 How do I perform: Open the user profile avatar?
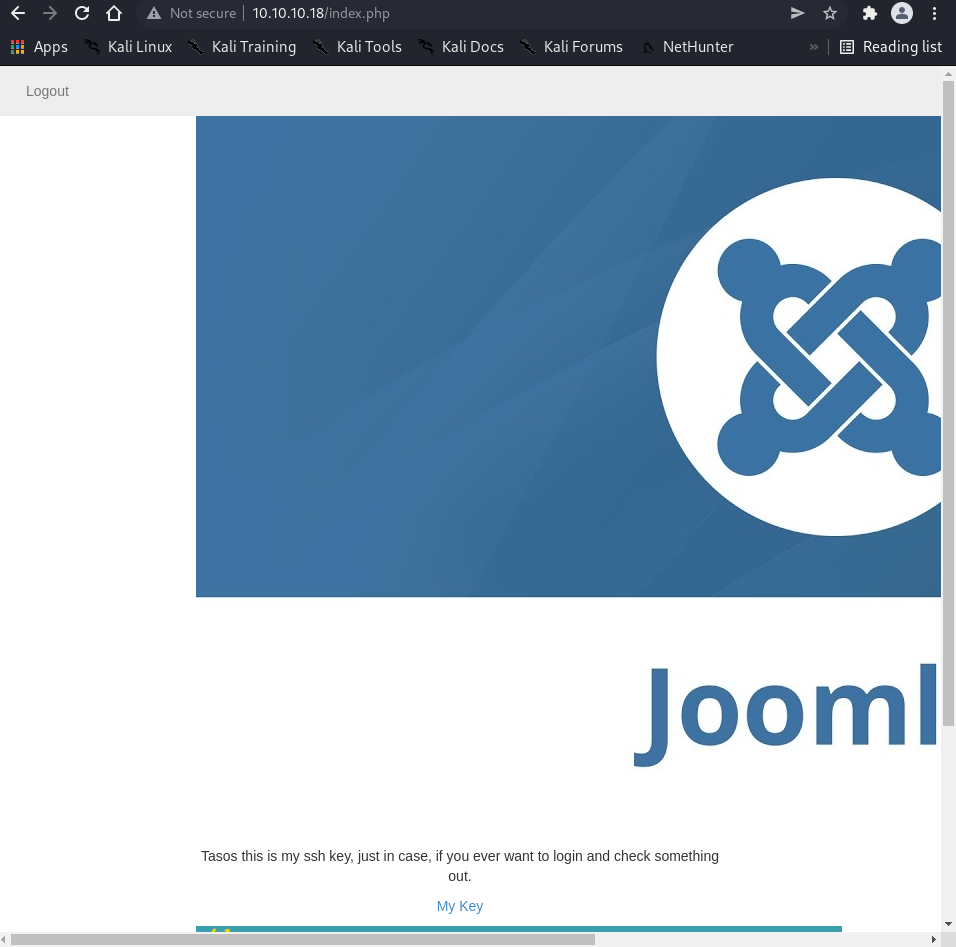tap(902, 14)
